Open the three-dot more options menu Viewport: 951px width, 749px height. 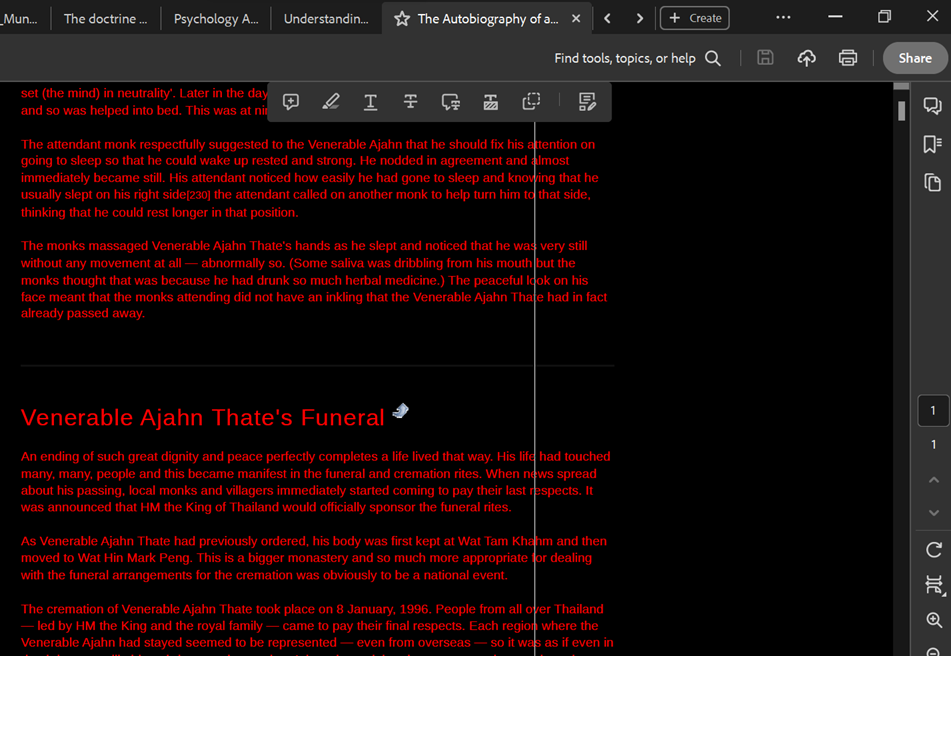[783, 18]
